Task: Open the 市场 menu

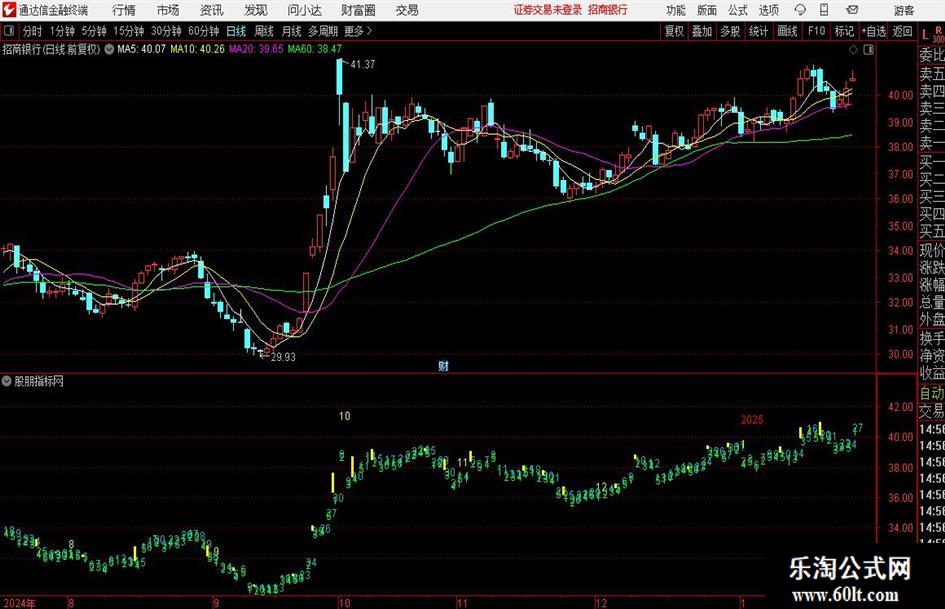Action: 168,10
